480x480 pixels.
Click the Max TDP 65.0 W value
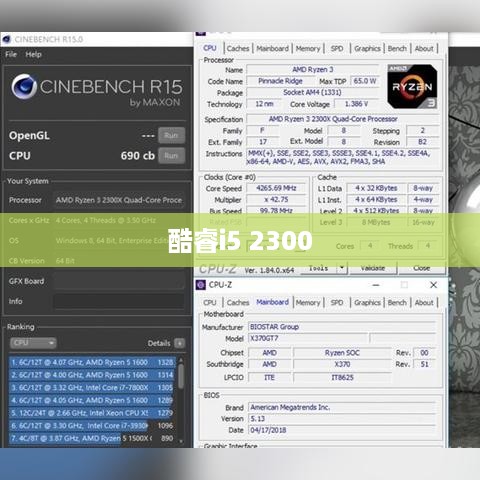pos(365,81)
